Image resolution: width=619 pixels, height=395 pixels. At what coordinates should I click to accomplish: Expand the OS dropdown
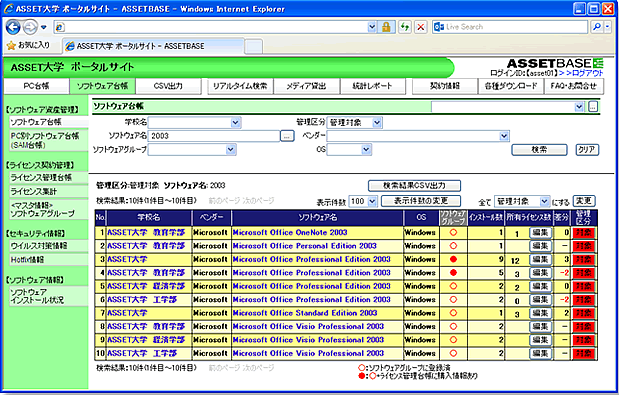[x=366, y=150]
